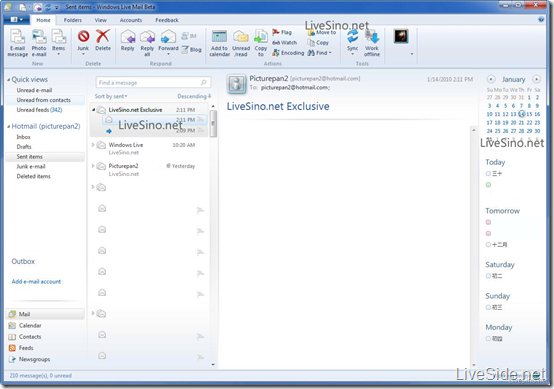Expand the Picturepan2 Yesterday conversation
Image resolution: width=554 pixels, height=389 pixels.
93,166
